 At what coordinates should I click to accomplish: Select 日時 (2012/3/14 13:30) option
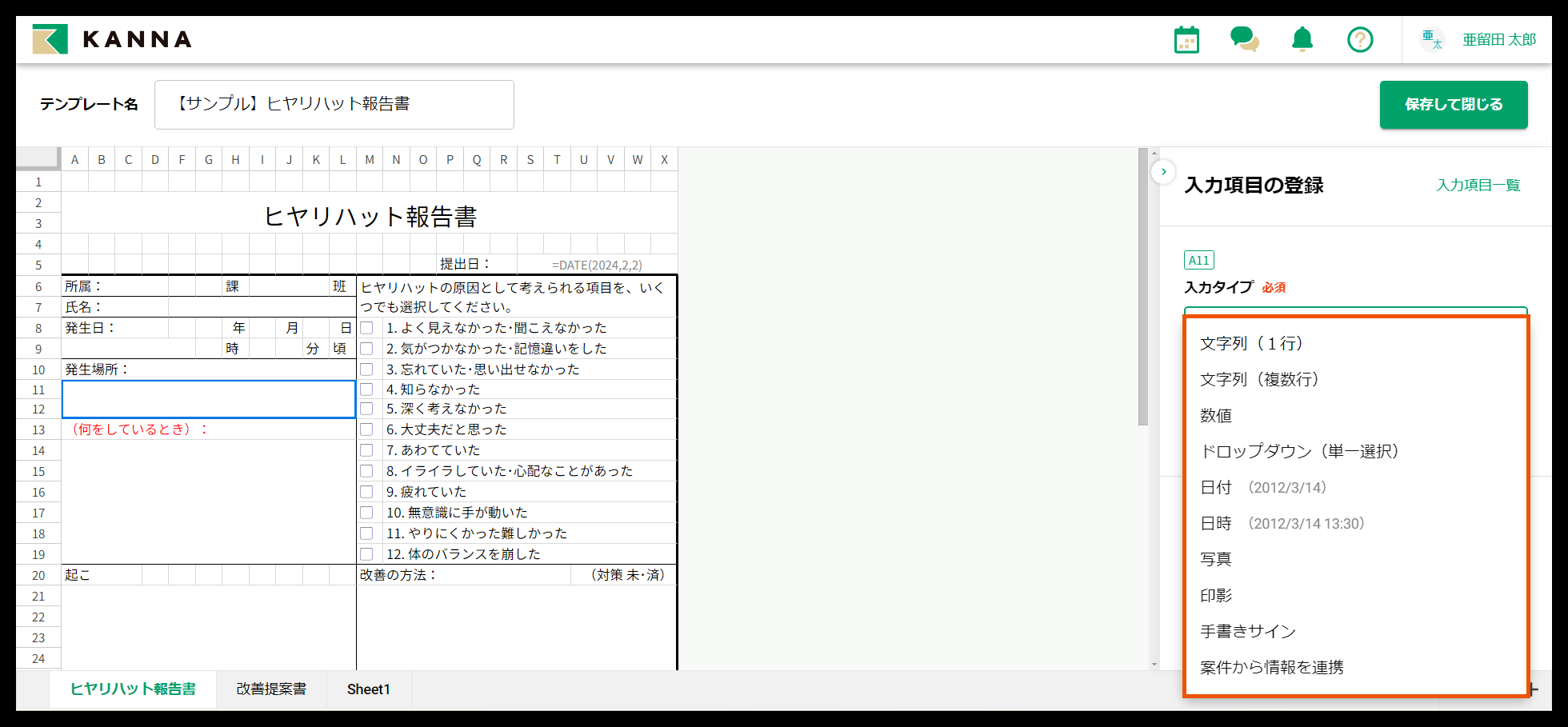1356,523
